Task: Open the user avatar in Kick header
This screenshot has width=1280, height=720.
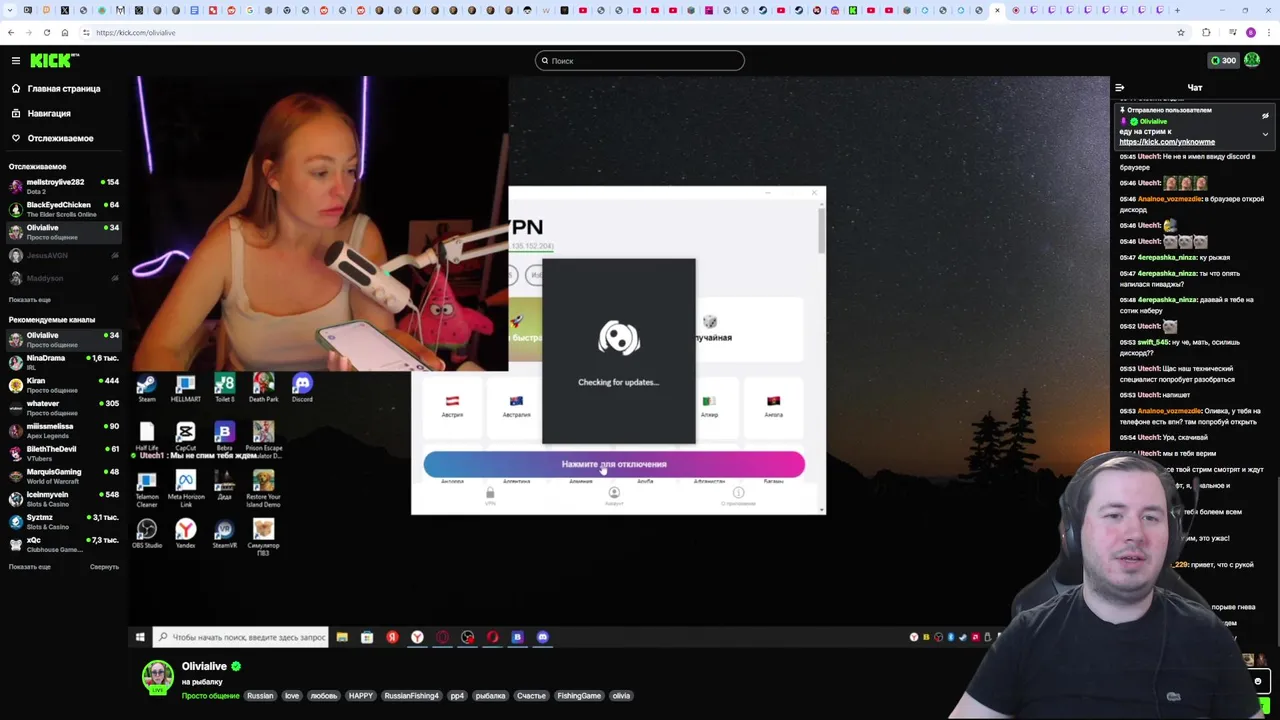Action: click(1252, 60)
